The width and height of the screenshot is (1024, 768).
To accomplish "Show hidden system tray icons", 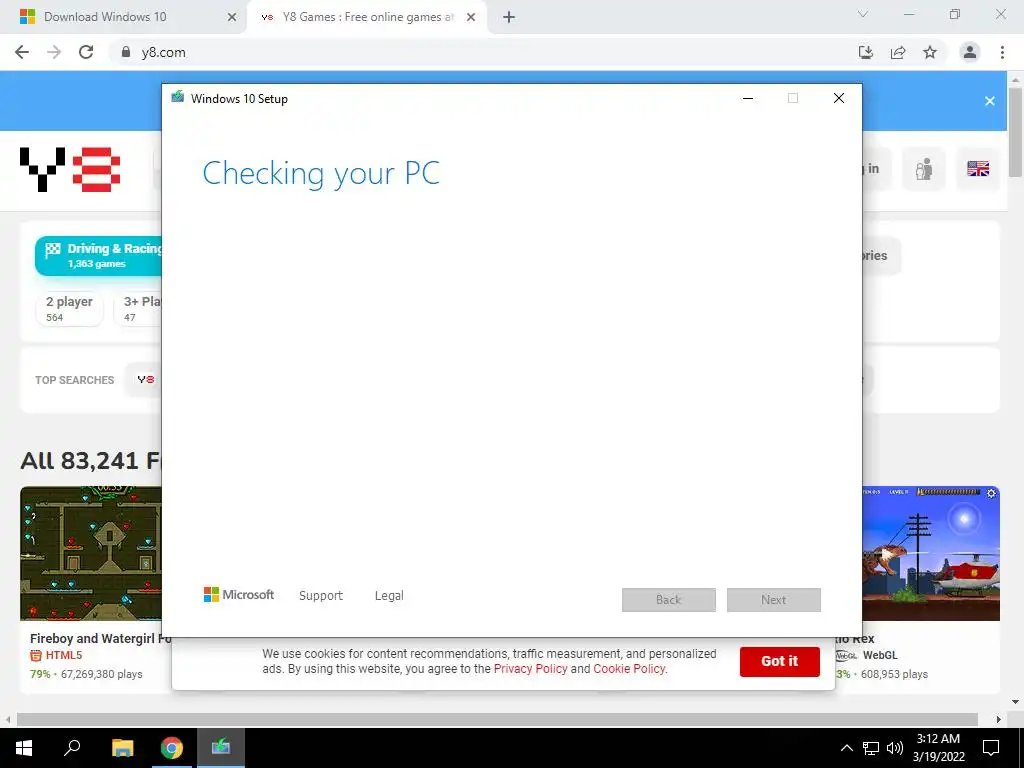I will (846, 748).
